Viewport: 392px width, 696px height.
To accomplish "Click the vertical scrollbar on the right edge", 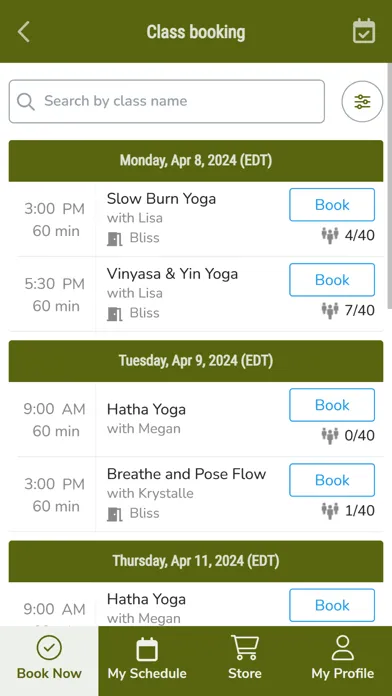I will coord(390,186).
